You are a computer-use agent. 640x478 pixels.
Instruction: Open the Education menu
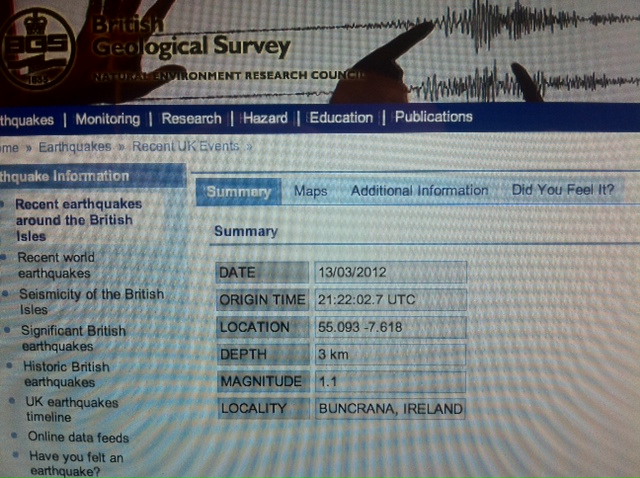[341, 118]
